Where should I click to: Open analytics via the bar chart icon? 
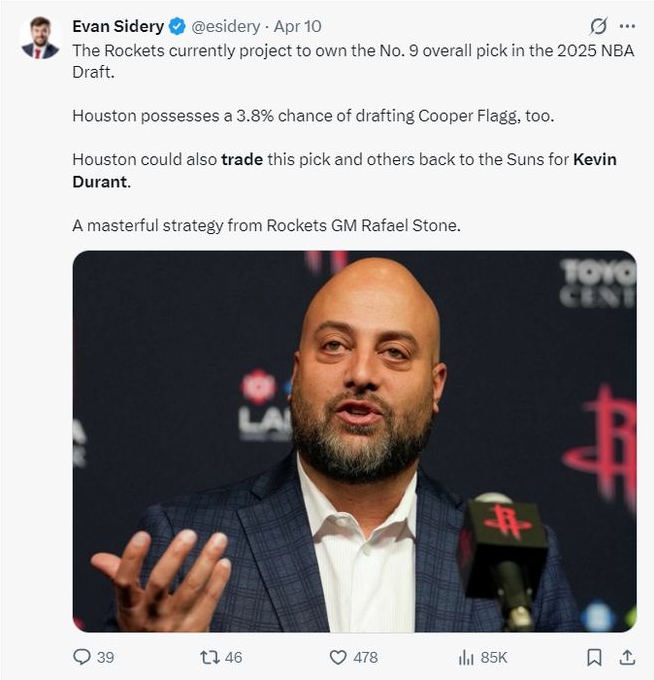[x=466, y=657]
